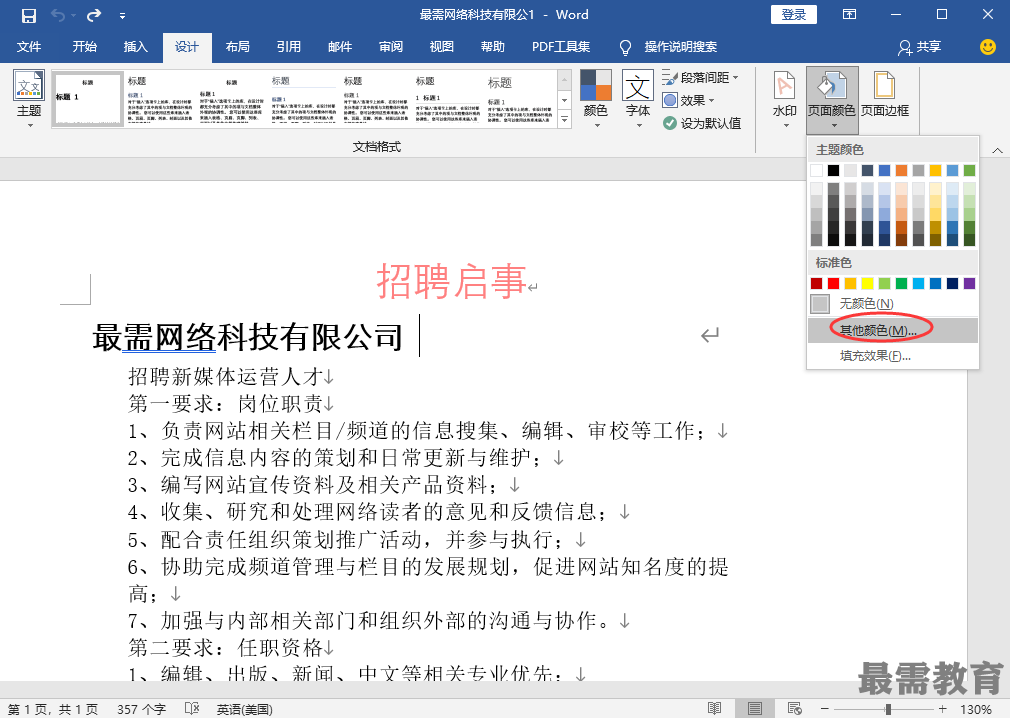Click the 共享 share button
Screen dimensions: 1010x718
[920, 46]
